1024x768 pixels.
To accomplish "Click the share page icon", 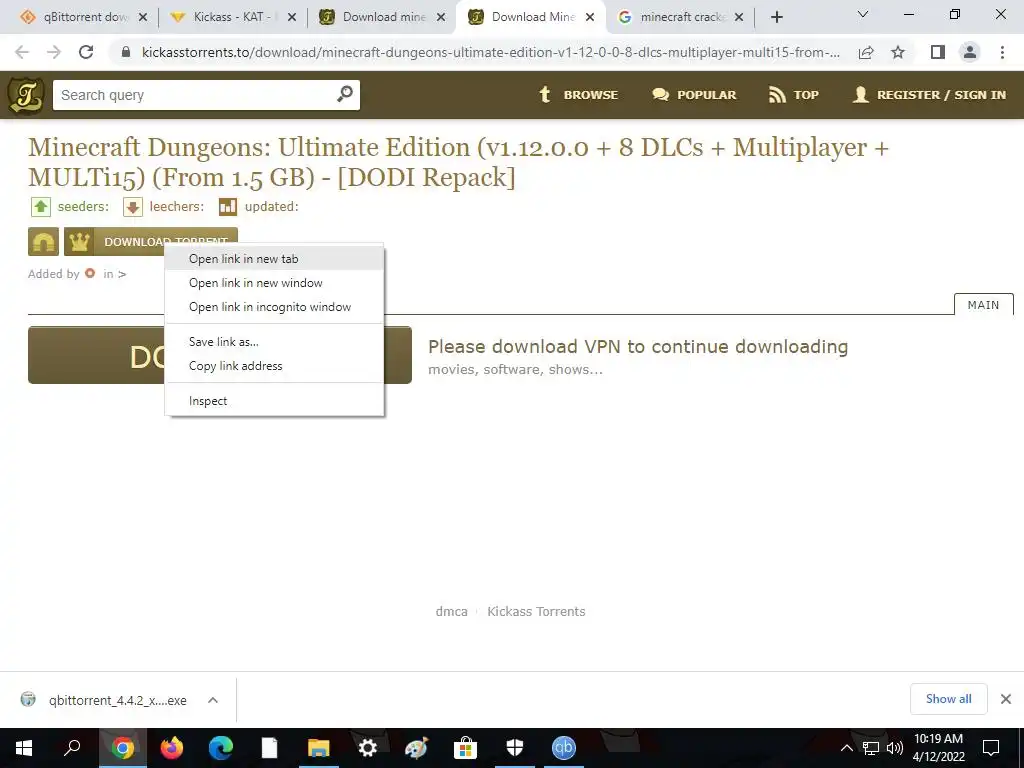I will pyautogui.click(x=866, y=52).
